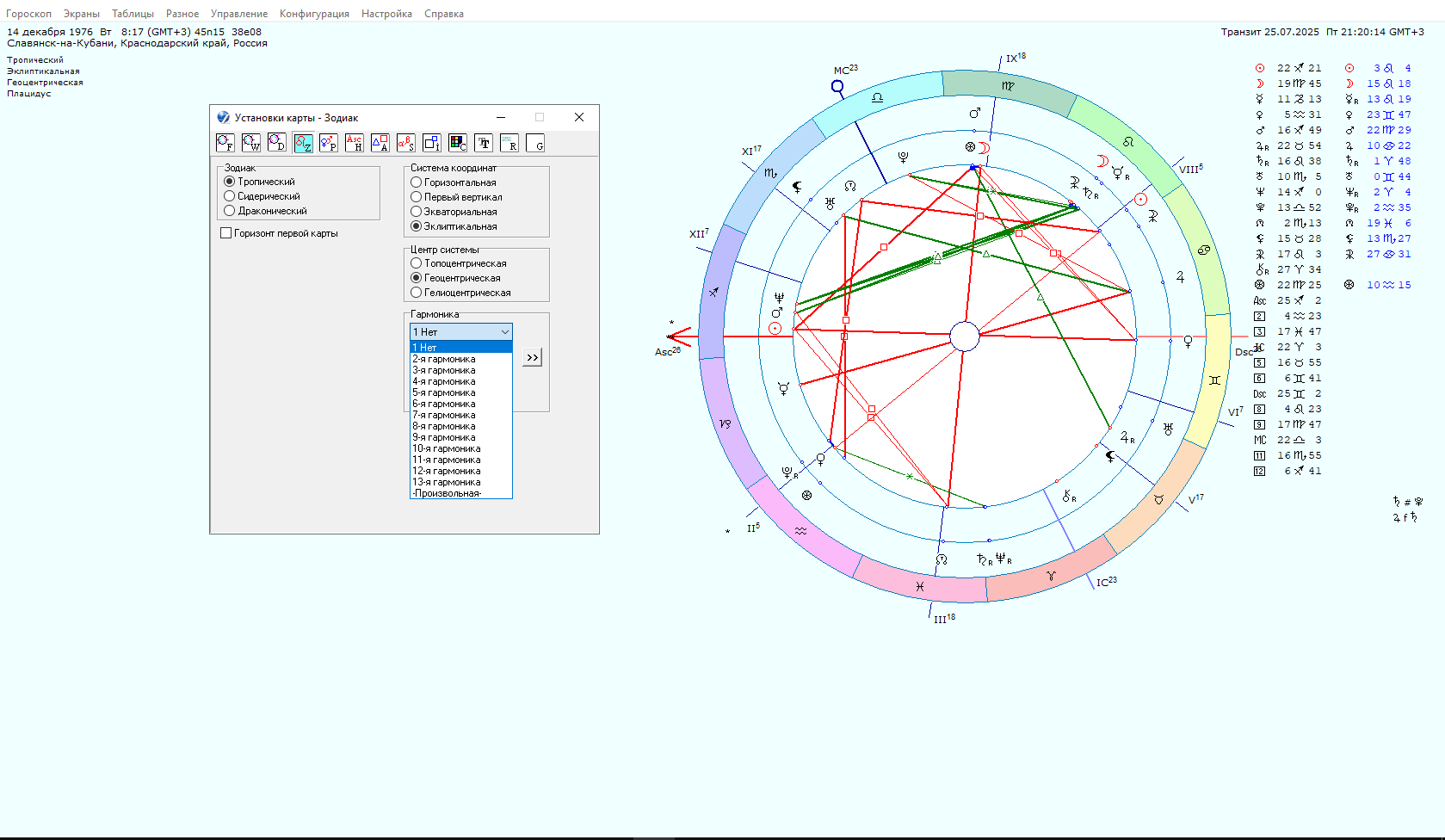The height and width of the screenshot is (840, 1445).
Task: Pick 5-я гармоника from the list
Action: click(x=444, y=392)
